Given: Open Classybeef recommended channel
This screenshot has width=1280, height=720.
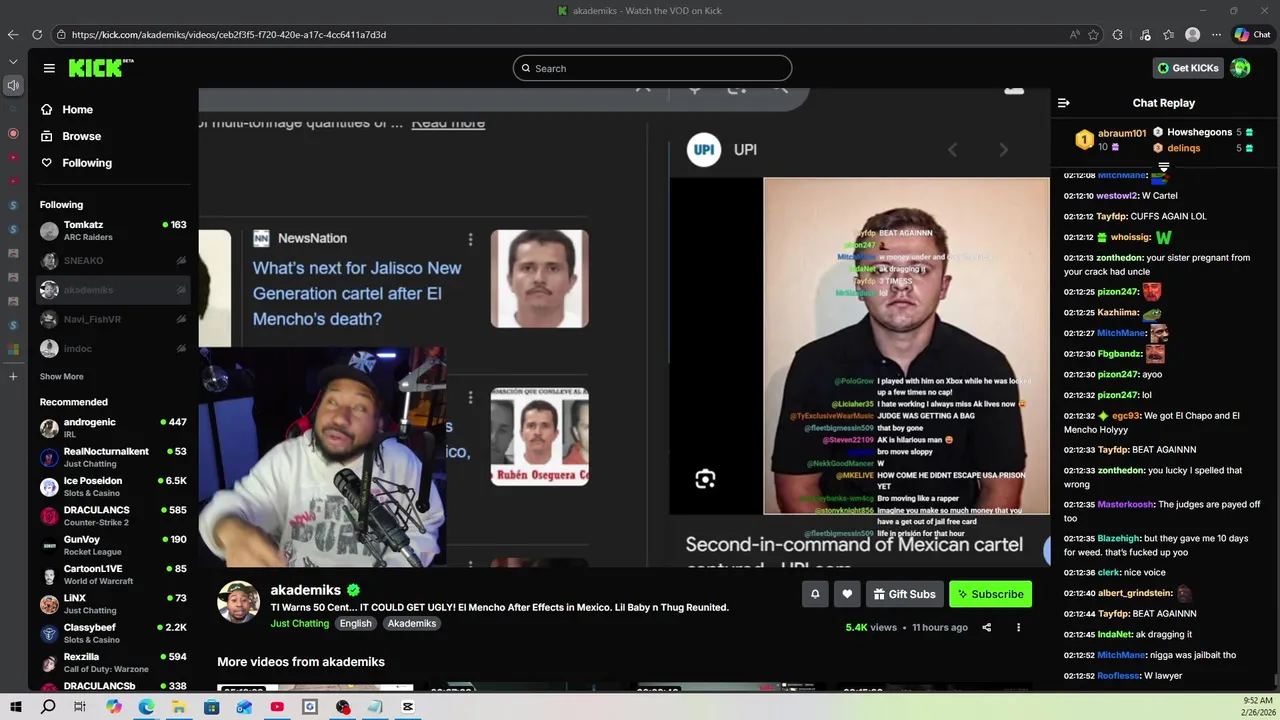Looking at the screenshot, I should [x=113, y=633].
